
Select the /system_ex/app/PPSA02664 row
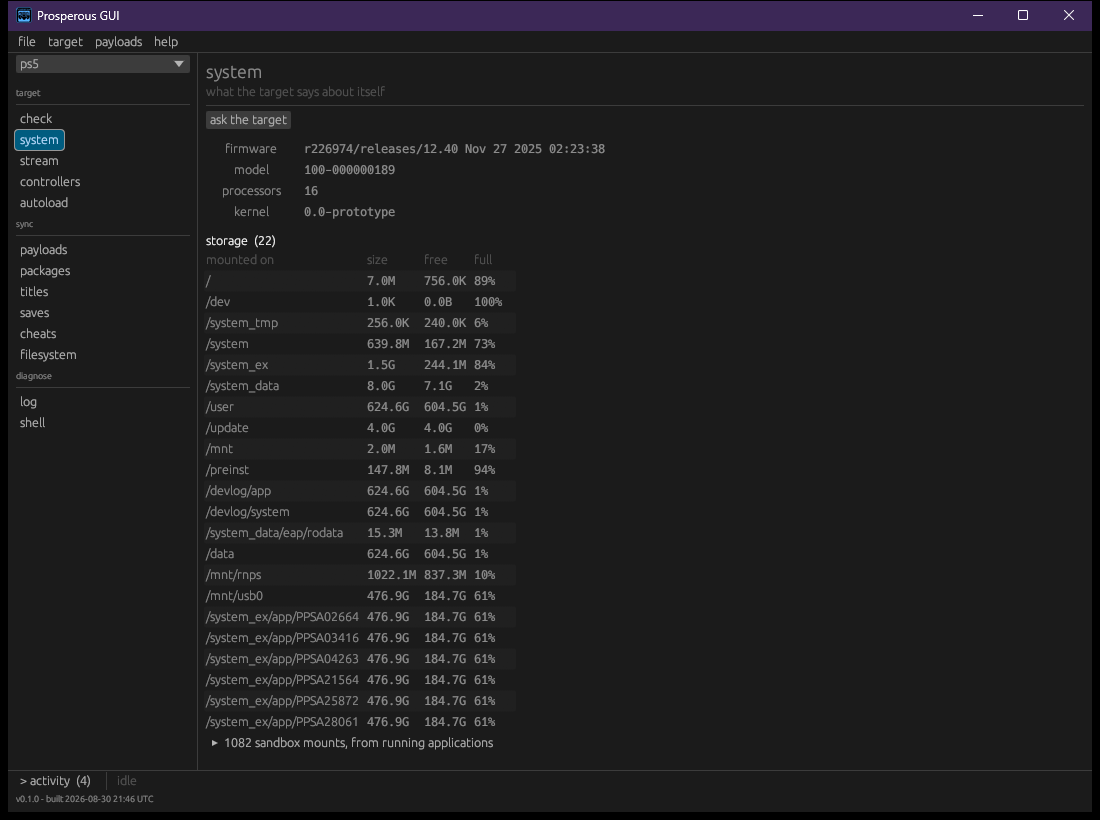coord(361,617)
